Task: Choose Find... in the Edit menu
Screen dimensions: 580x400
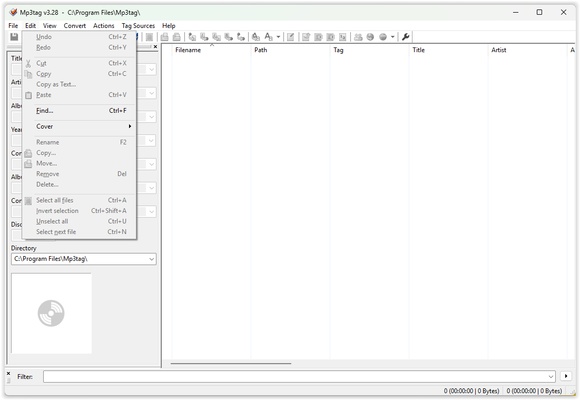Action: tap(79, 111)
